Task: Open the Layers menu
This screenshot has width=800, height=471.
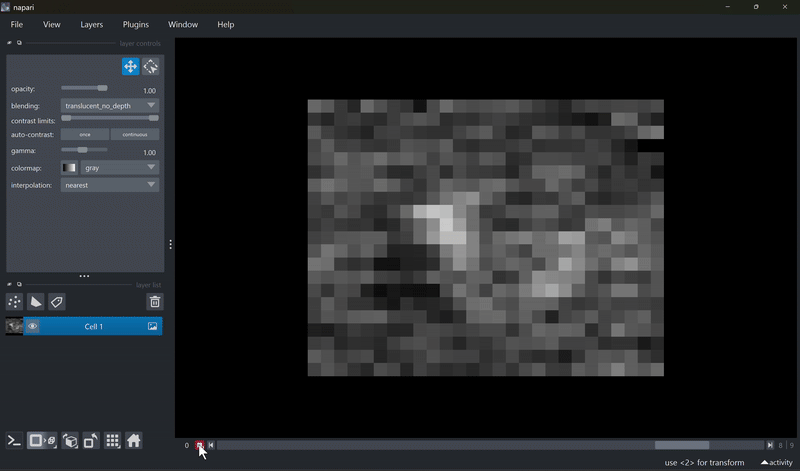Action: (91, 24)
